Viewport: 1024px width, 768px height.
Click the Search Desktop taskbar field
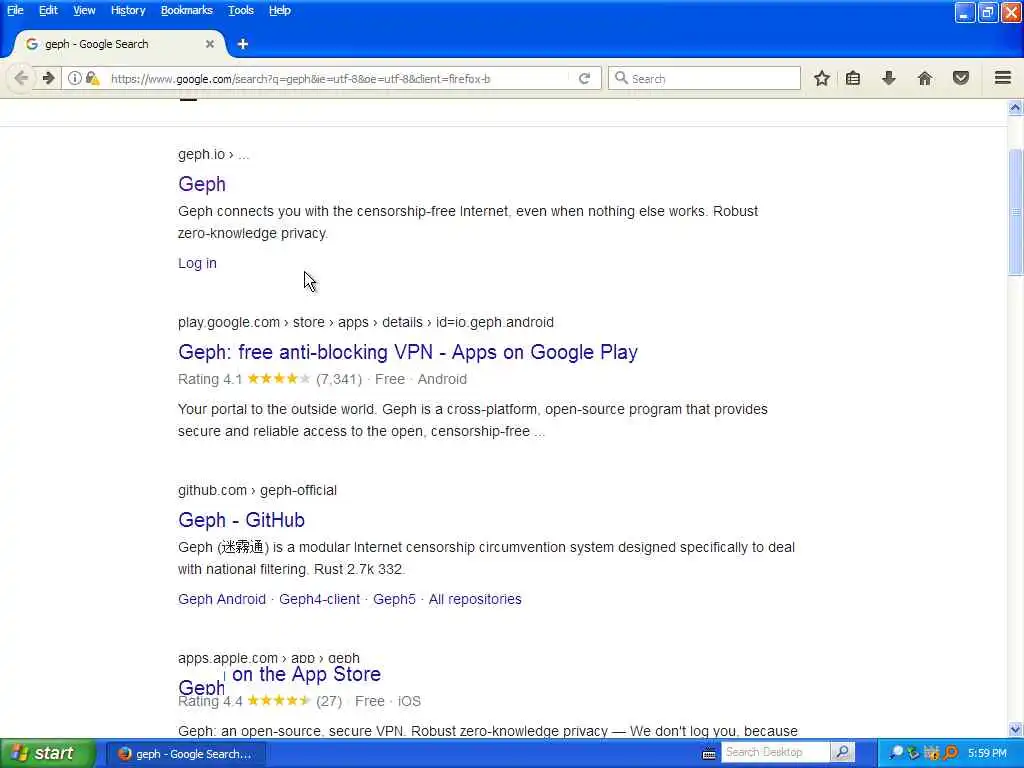pyautogui.click(x=775, y=752)
